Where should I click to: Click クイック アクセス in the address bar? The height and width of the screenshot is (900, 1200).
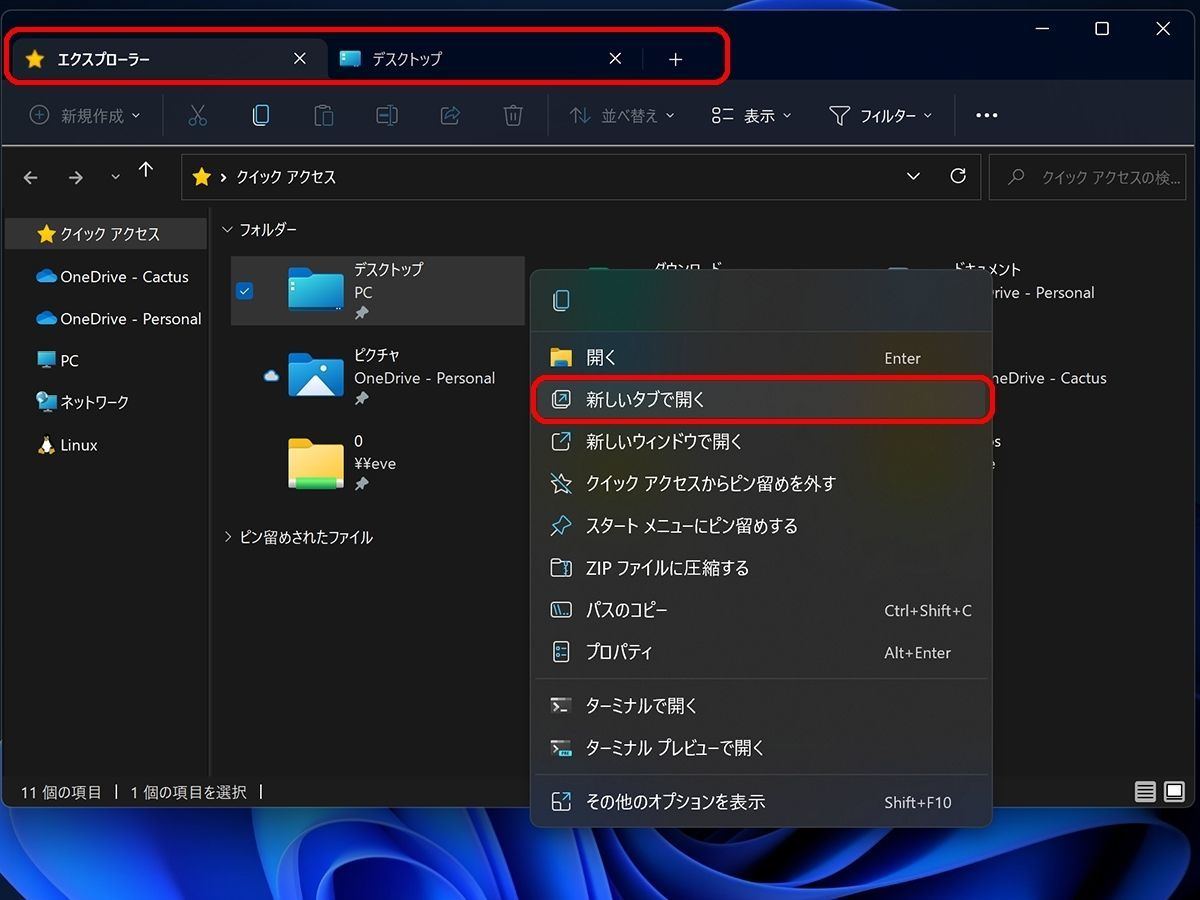point(286,177)
